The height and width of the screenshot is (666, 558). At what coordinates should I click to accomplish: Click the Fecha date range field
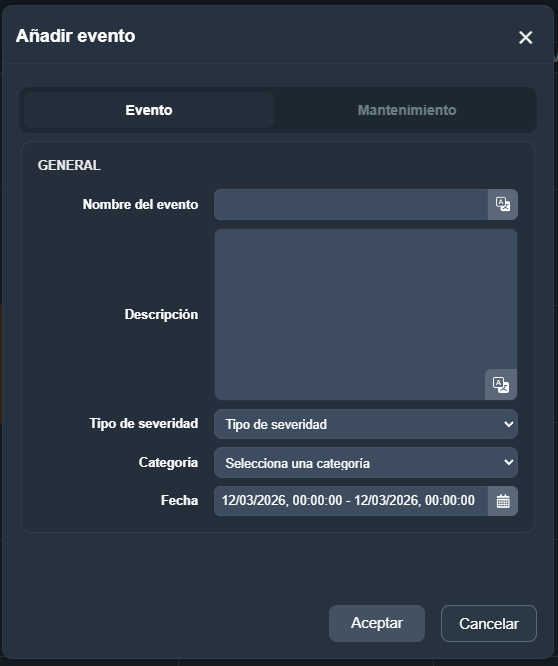351,501
